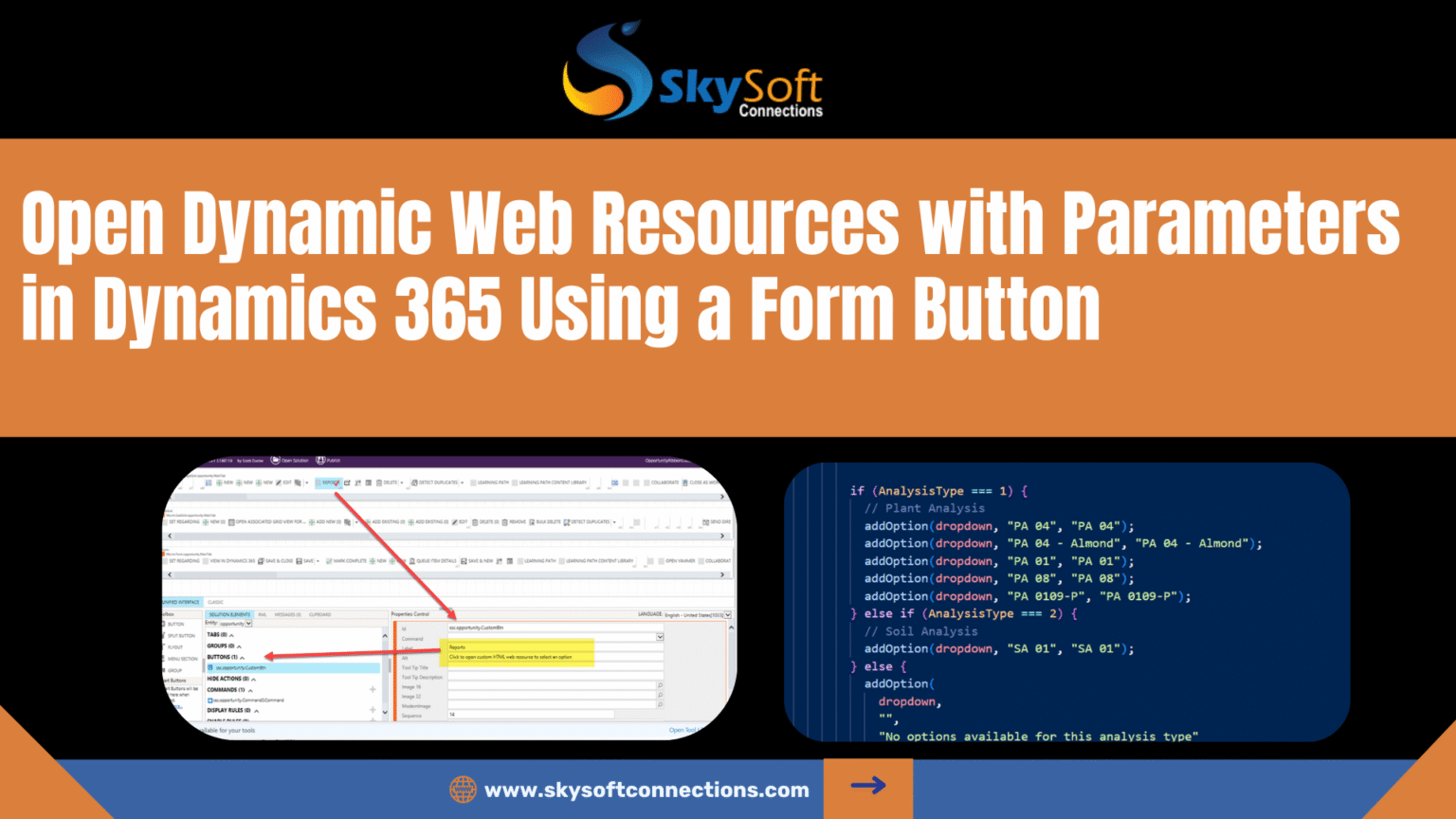Collapse the BUTTONS (1) tree section

pyautogui.click(x=242, y=657)
